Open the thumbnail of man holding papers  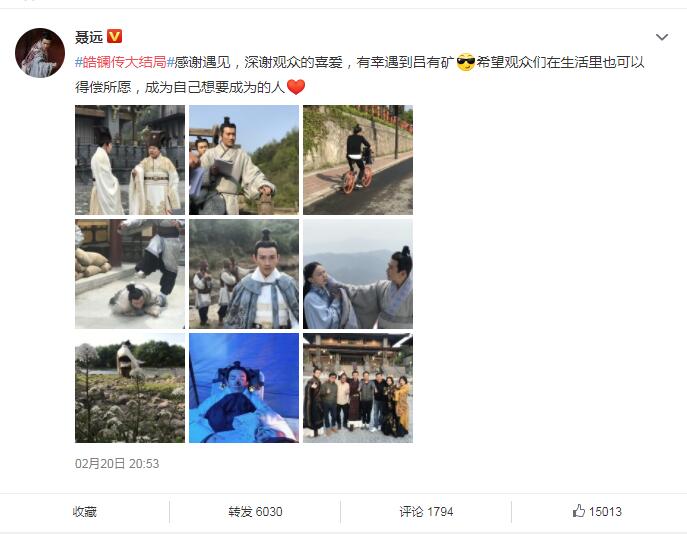point(244,160)
